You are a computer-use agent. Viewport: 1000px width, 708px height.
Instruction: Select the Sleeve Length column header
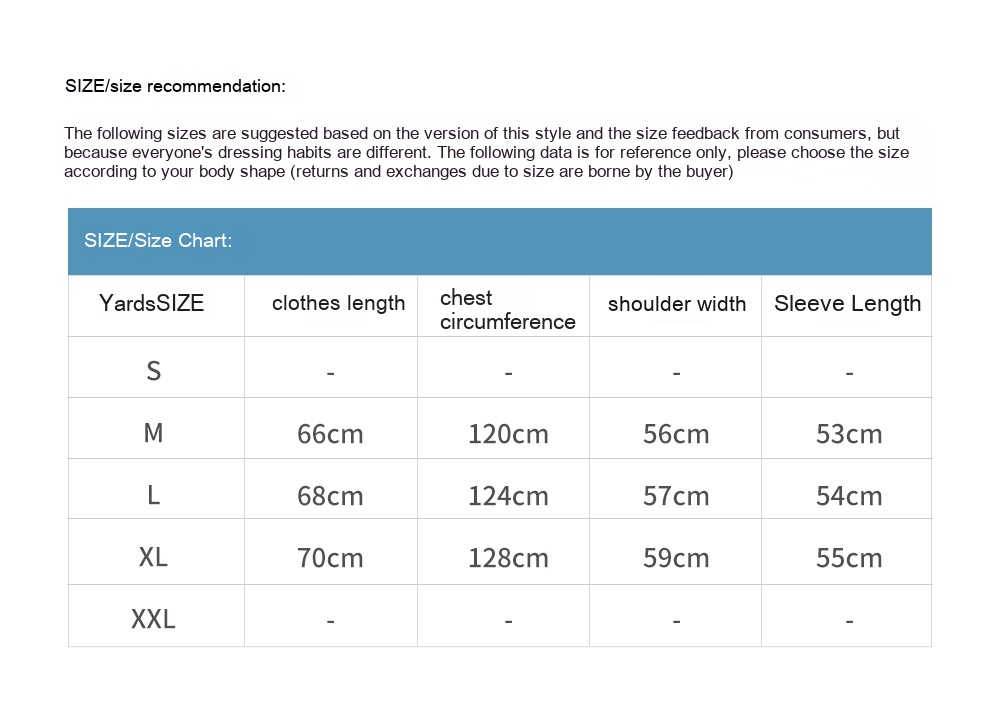(x=847, y=304)
